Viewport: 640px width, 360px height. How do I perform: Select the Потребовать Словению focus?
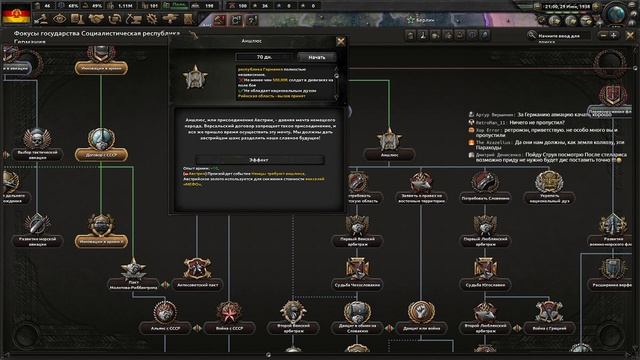485,187
